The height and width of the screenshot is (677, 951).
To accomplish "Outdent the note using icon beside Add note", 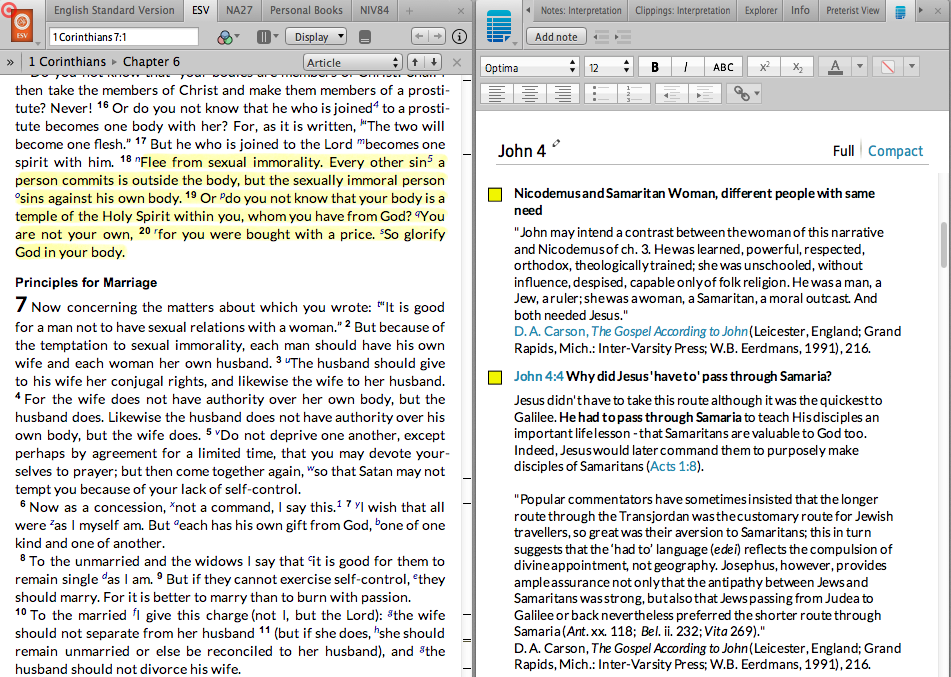I will (x=601, y=37).
